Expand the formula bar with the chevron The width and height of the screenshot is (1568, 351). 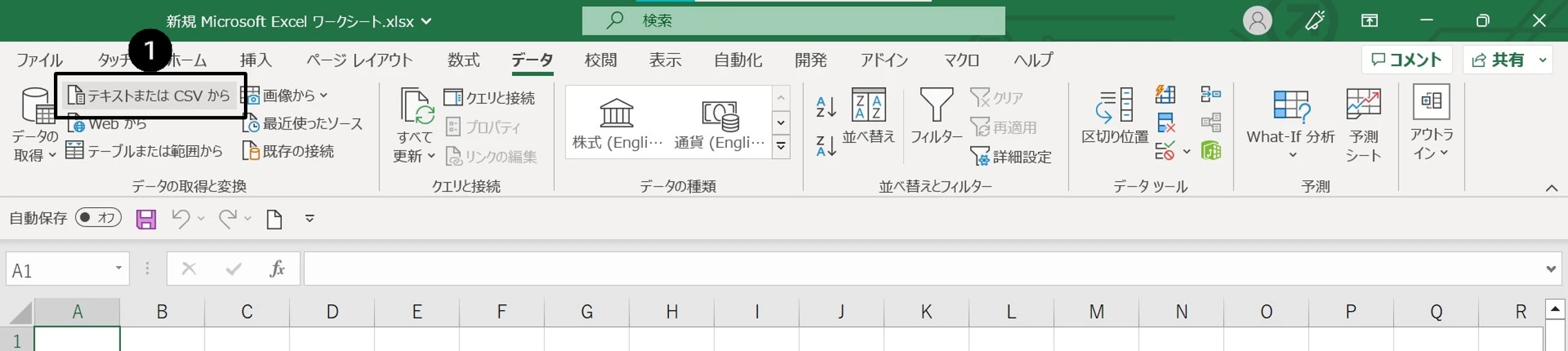1551,269
